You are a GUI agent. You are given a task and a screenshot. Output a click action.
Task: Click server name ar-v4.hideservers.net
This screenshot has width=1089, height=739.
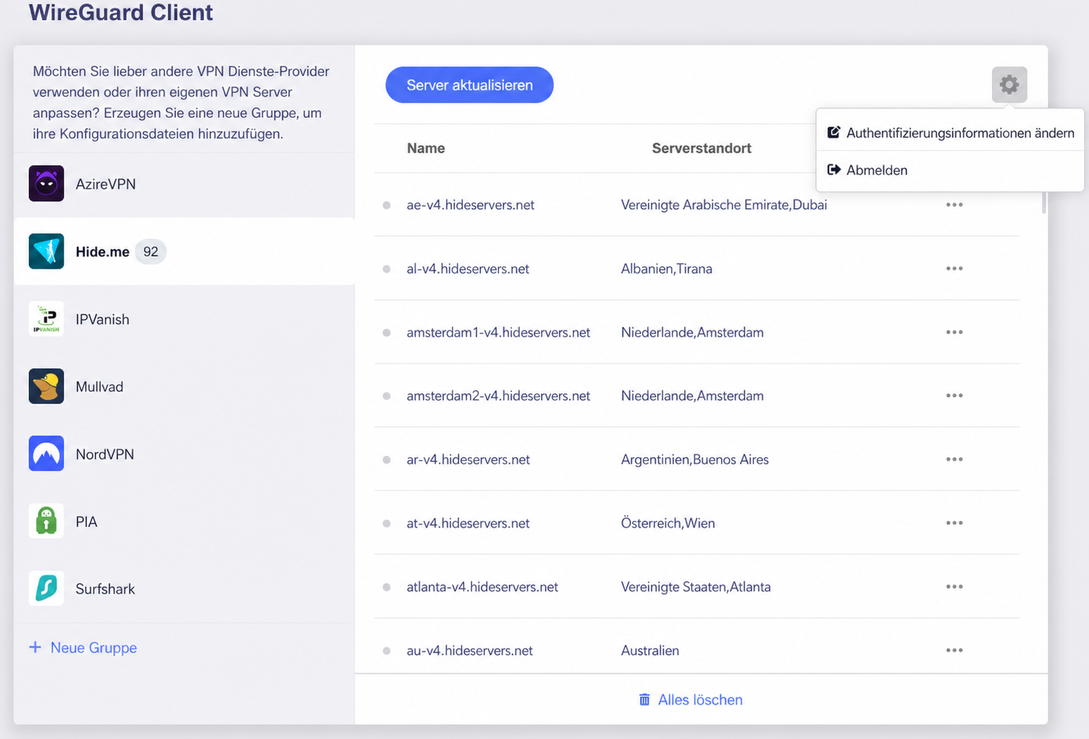point(468,460)
